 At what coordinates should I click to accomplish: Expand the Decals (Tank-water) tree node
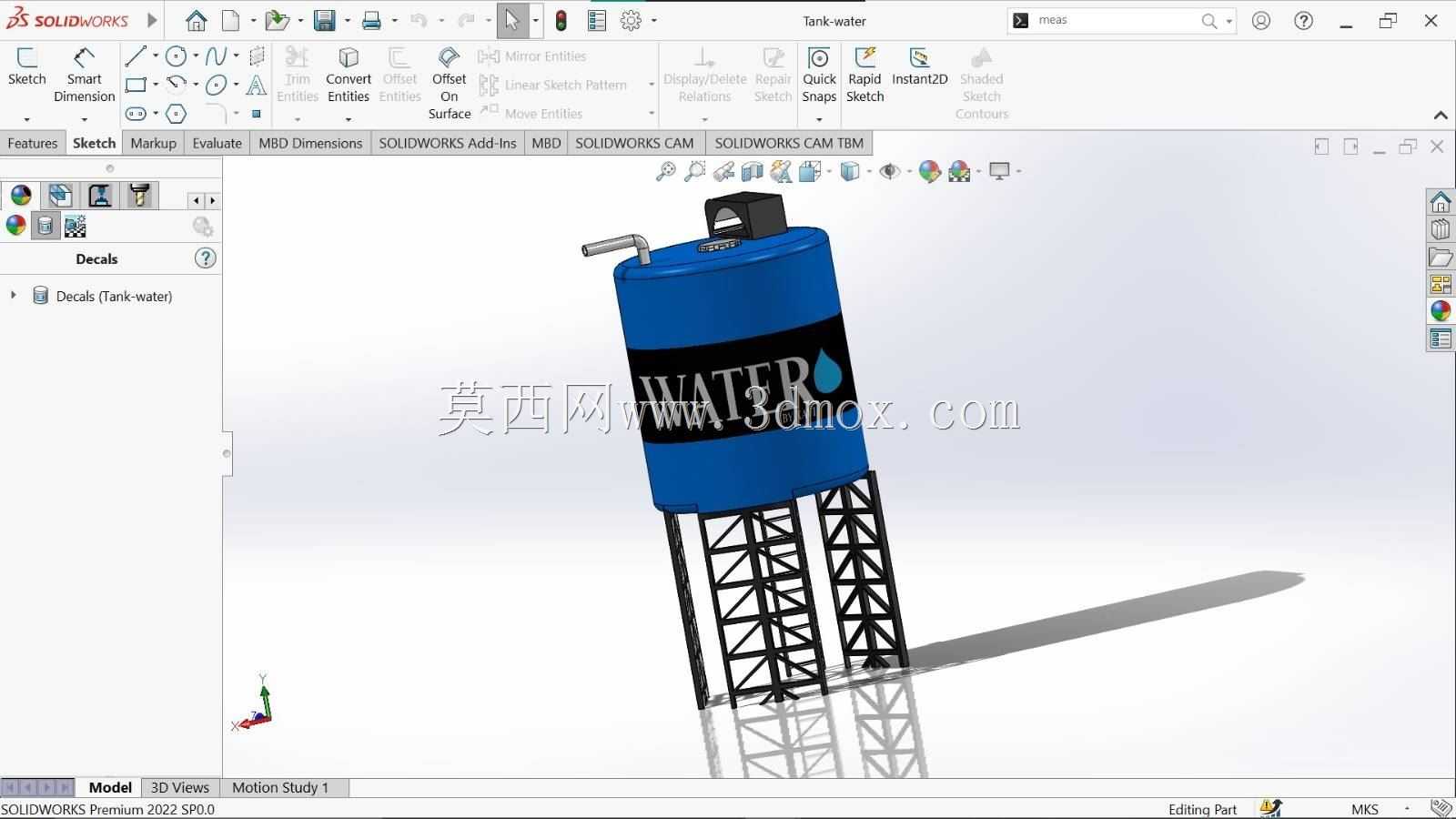pyautogui.click(x=13, y=295)
